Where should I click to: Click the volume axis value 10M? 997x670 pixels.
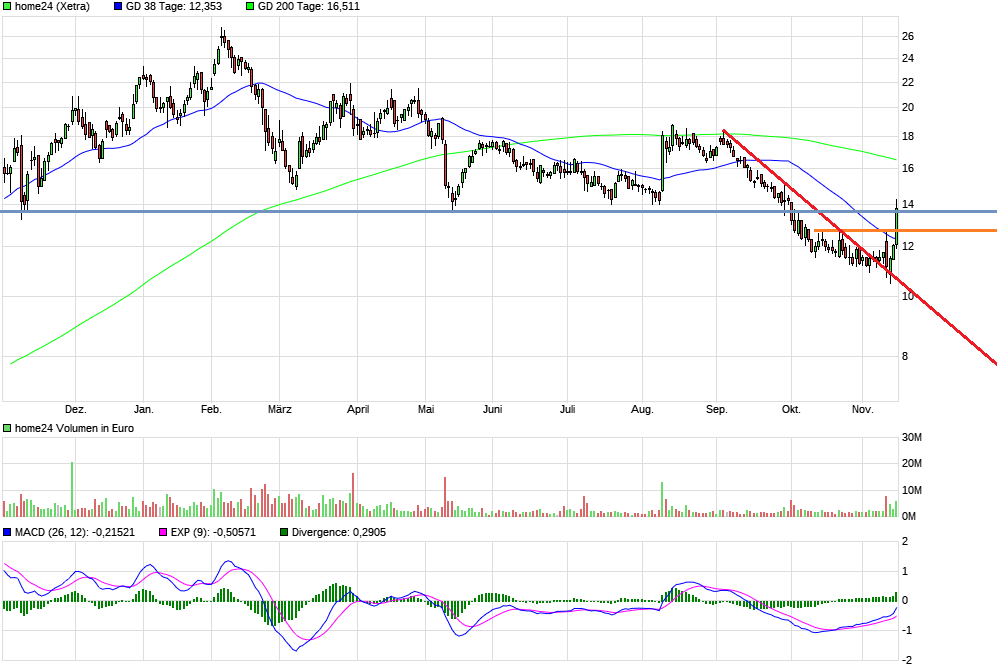912,490
